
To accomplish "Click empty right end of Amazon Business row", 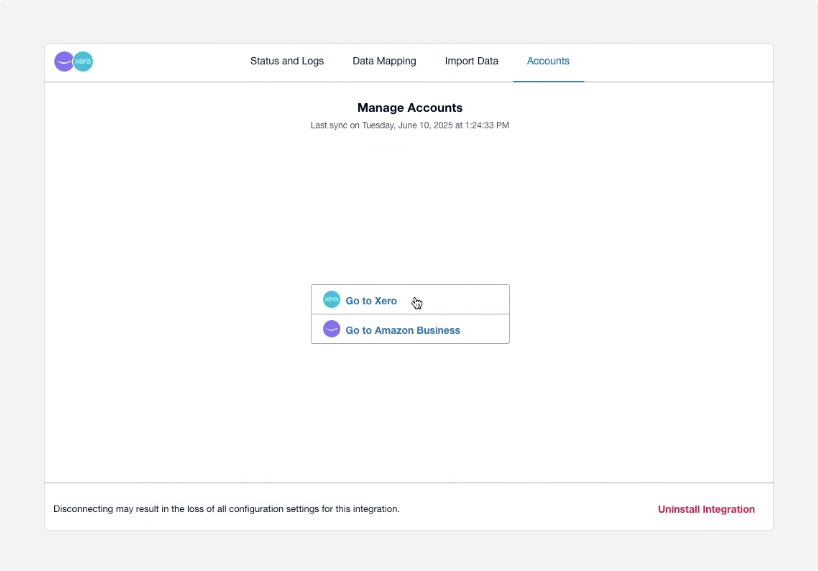I will pos(488,329).
